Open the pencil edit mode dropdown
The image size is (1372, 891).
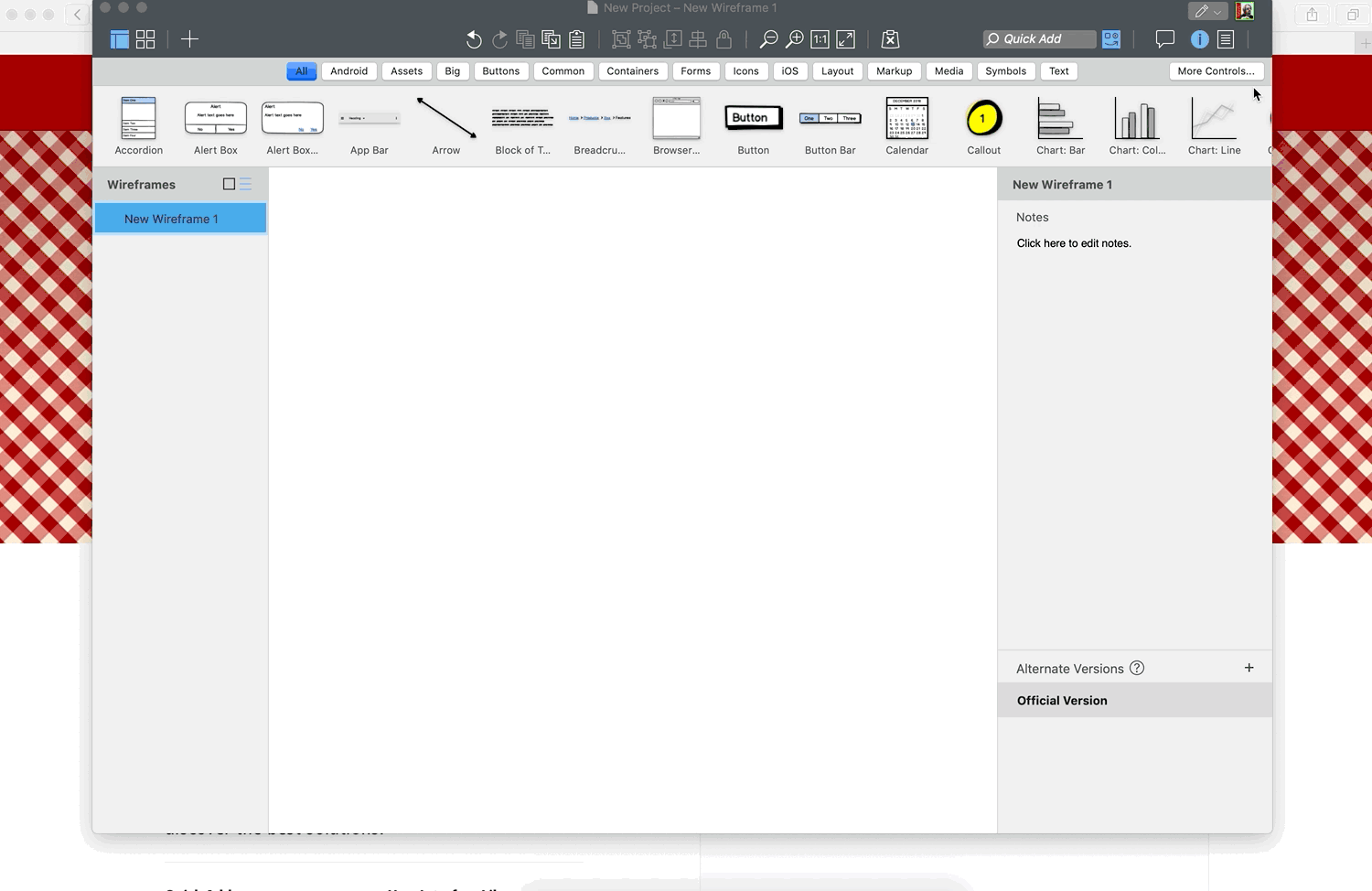point(1207,11)
